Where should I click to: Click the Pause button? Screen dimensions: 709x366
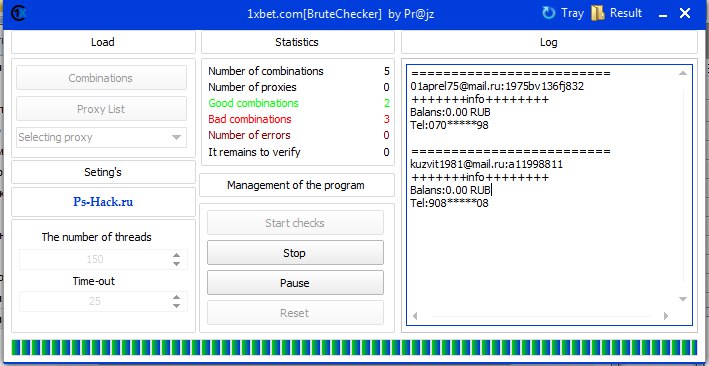(x=295, y=283)
